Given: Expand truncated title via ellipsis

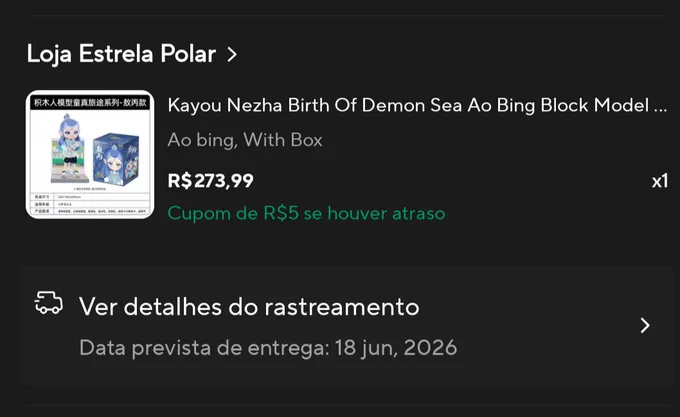Looking at the screenshot, I should [660, 105].
